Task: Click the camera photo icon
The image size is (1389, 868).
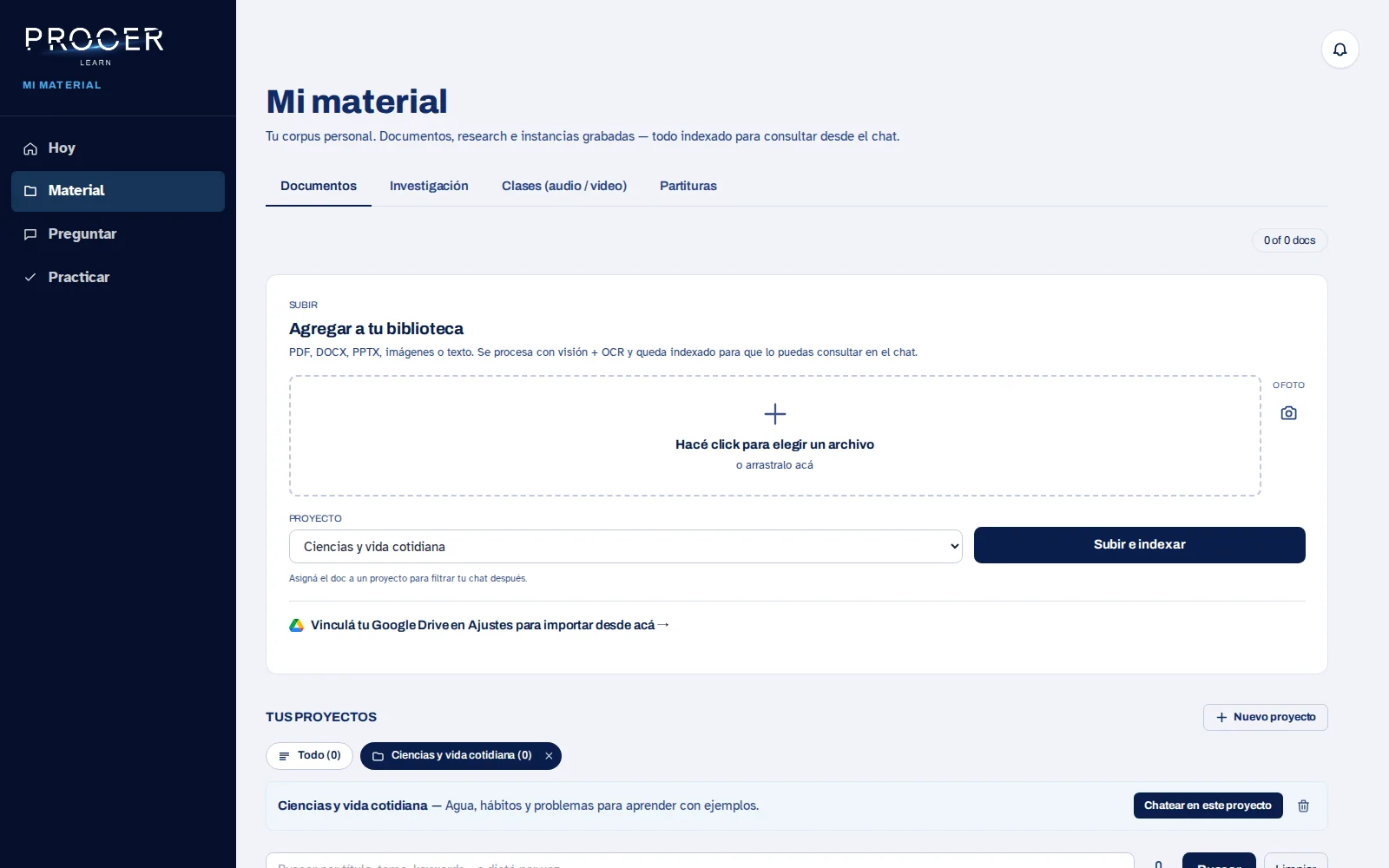Action: click(1288, 413)
